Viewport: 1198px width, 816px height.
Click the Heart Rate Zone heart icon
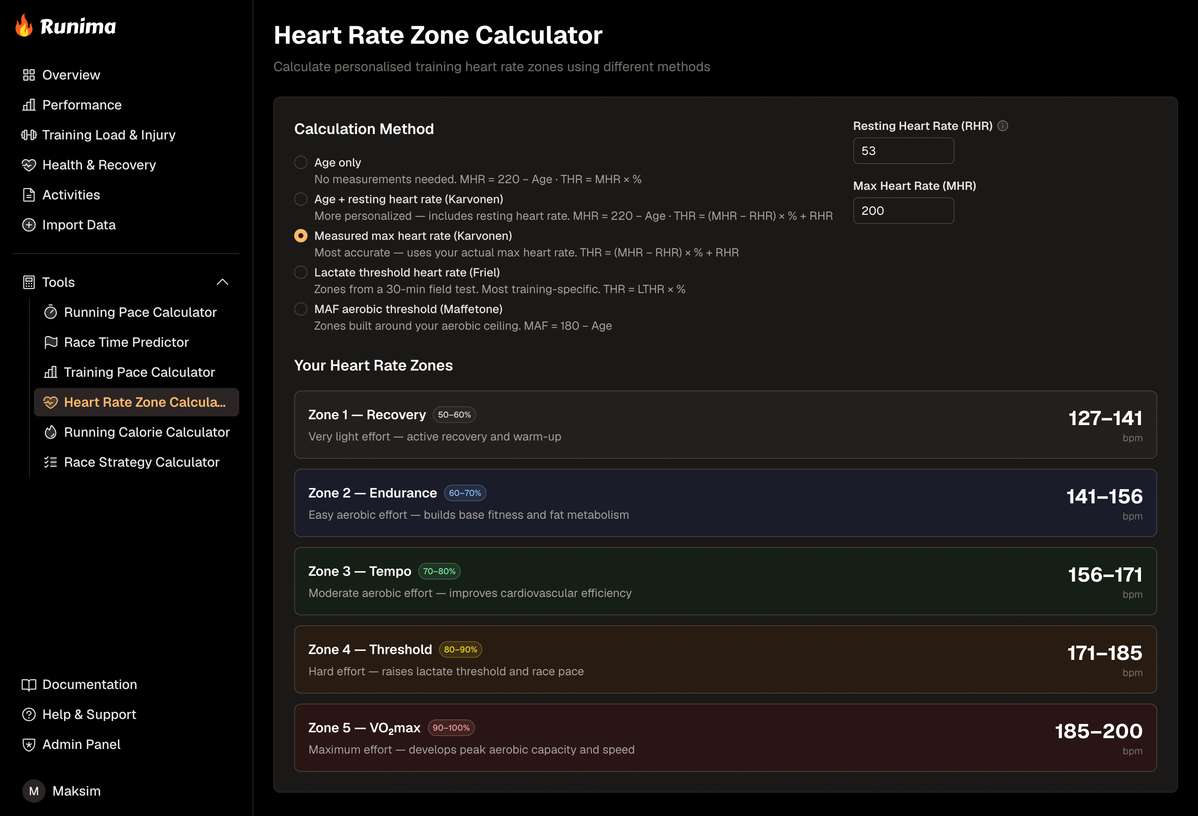(x=50, y=402)
